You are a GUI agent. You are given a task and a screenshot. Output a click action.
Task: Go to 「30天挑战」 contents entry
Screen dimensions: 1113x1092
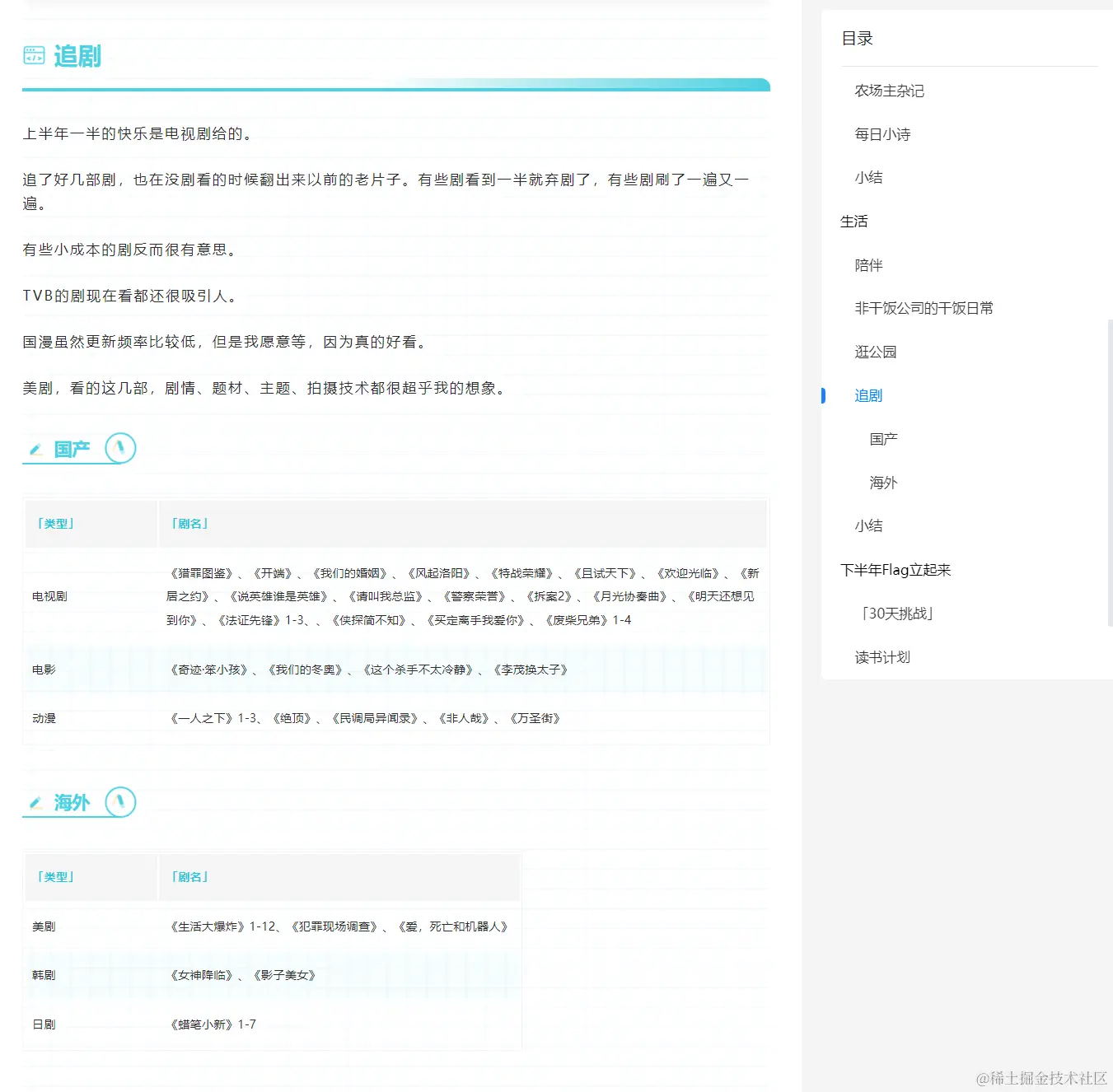click(x=896, y=614)
